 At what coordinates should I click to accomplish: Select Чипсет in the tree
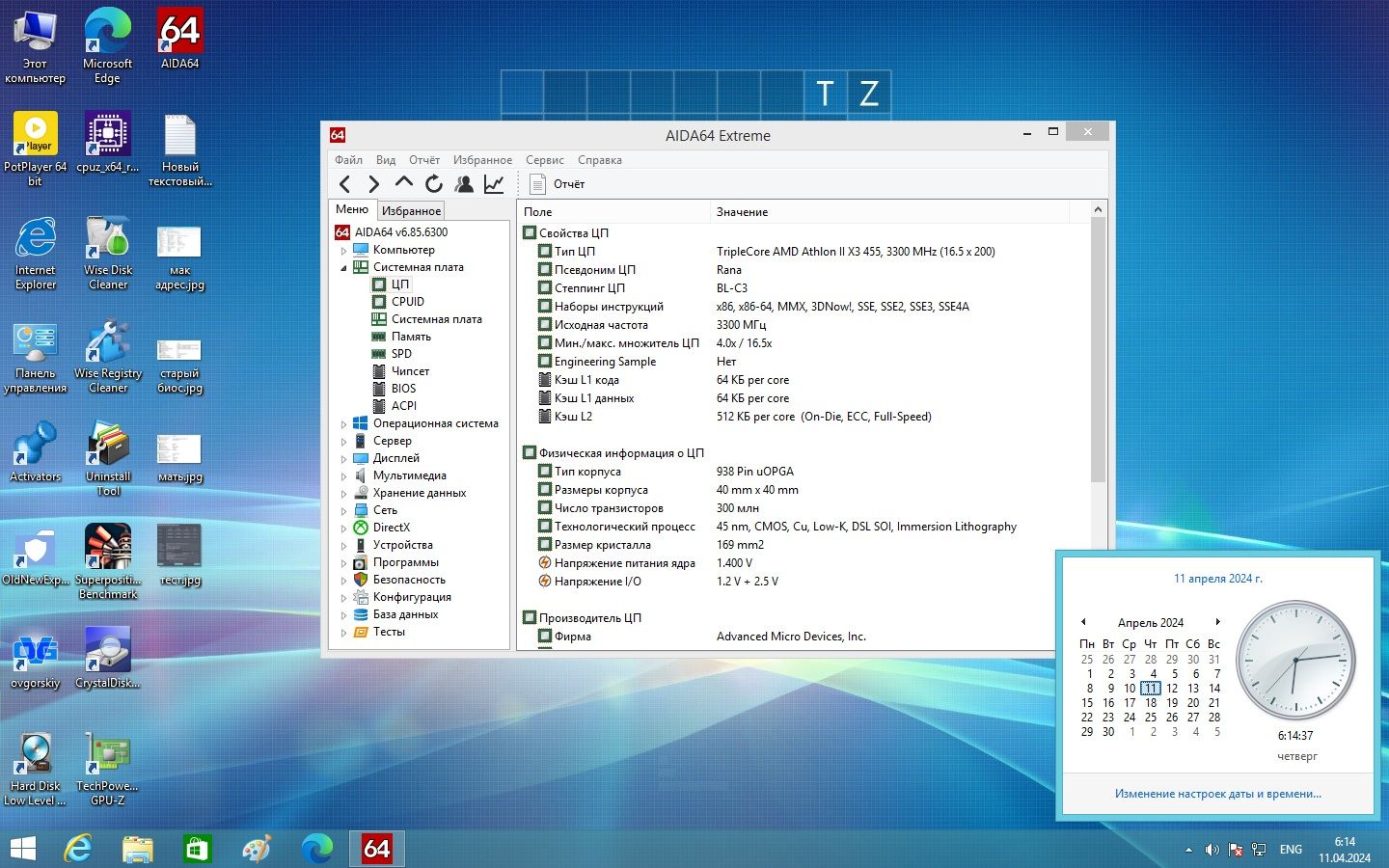pyautogui.click(x=411, y=371)
